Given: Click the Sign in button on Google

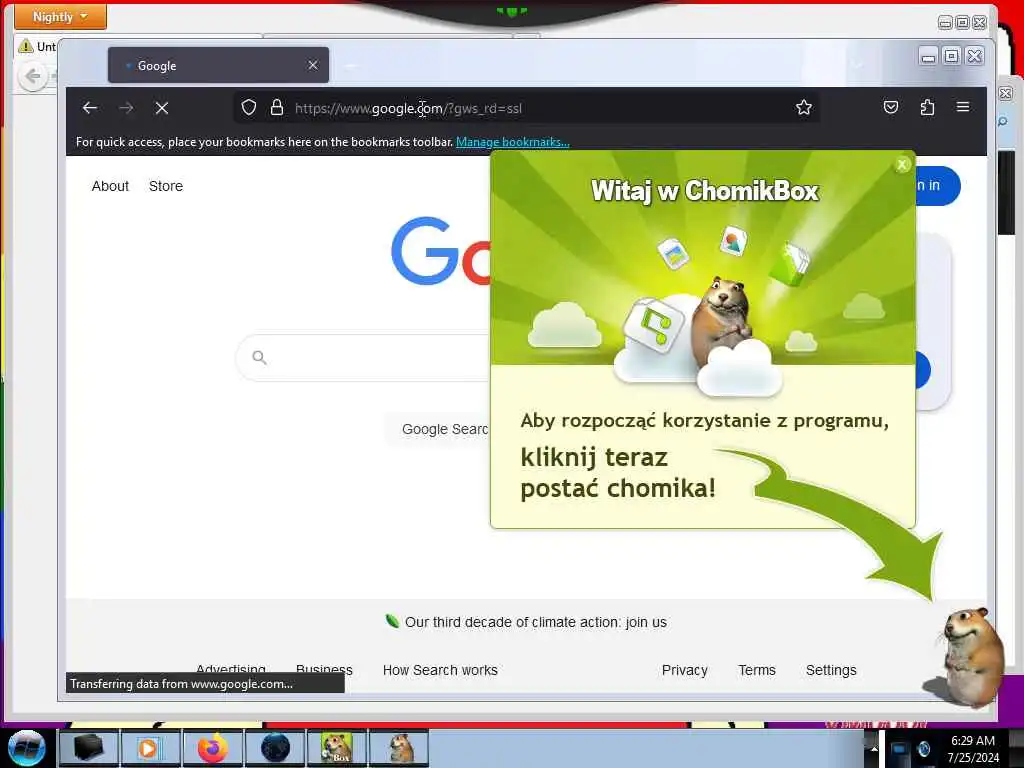Looking at the screenshot, I should 938,185.
